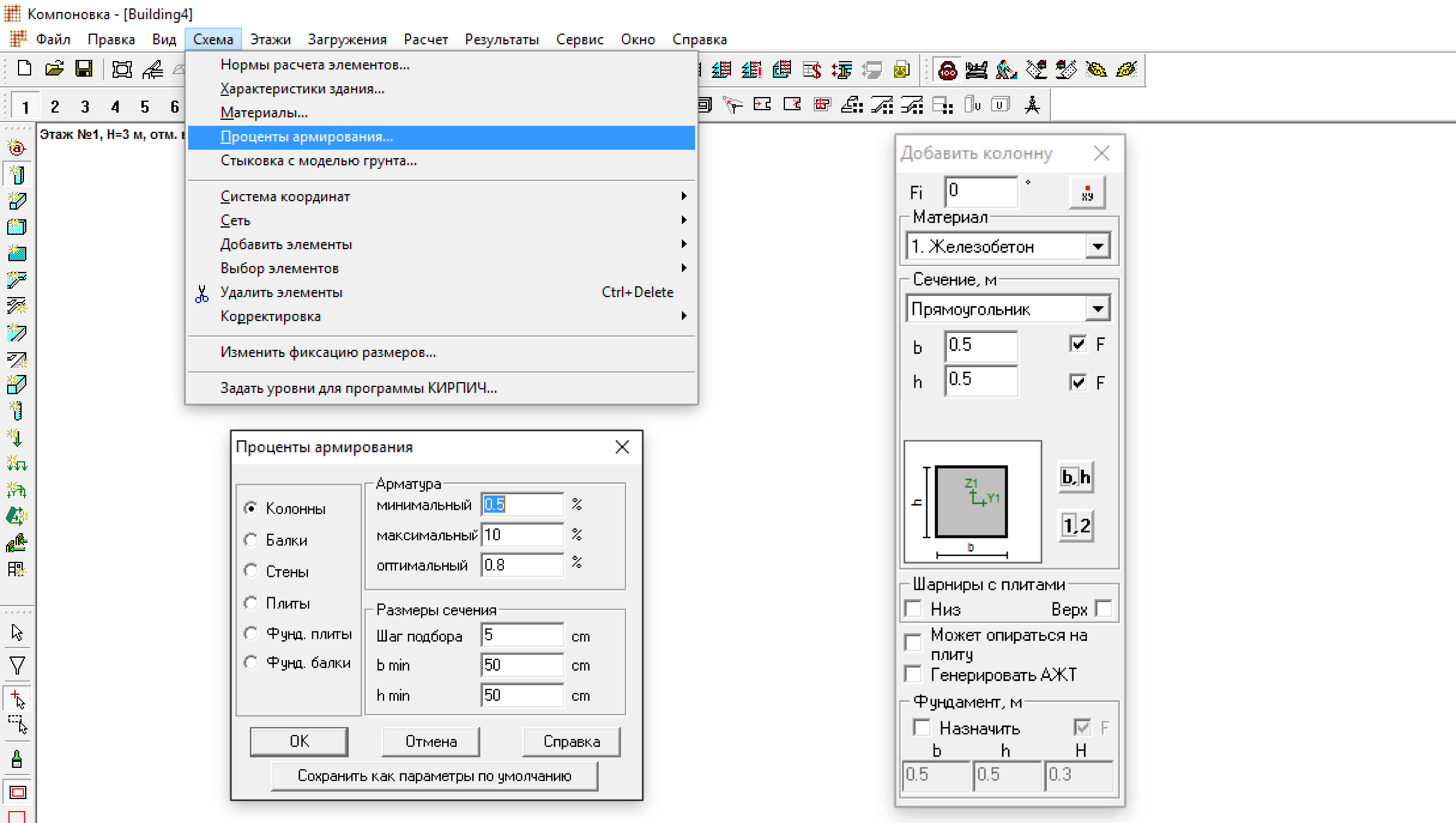Click Сохранить как параметры по умолчанию button
Viewport: 1456px width, 823px height.
434,776
